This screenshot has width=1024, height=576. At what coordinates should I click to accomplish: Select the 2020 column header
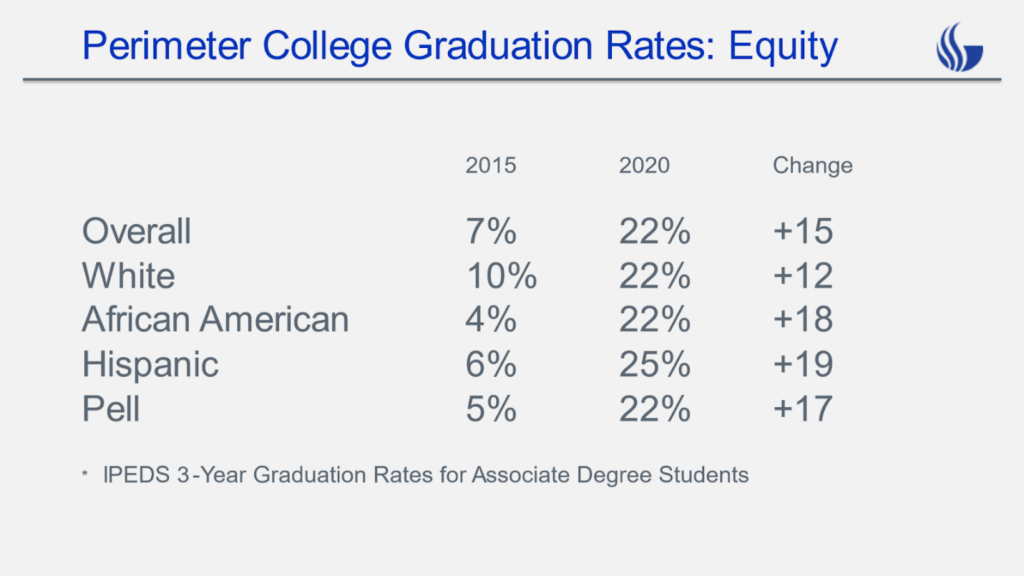tap(645, 166)
